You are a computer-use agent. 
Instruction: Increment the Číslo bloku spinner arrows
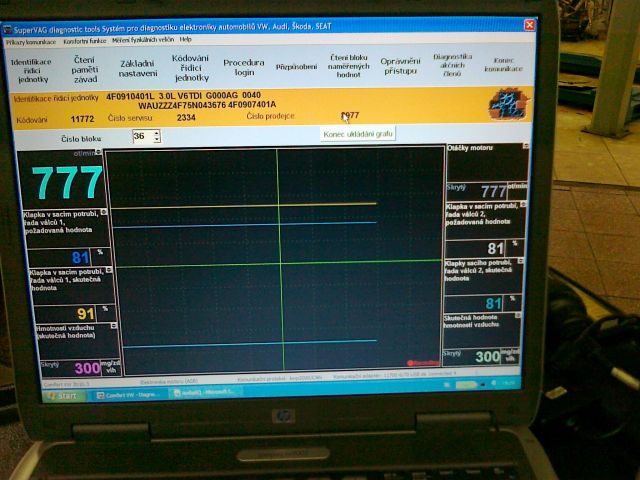[157, 133]
